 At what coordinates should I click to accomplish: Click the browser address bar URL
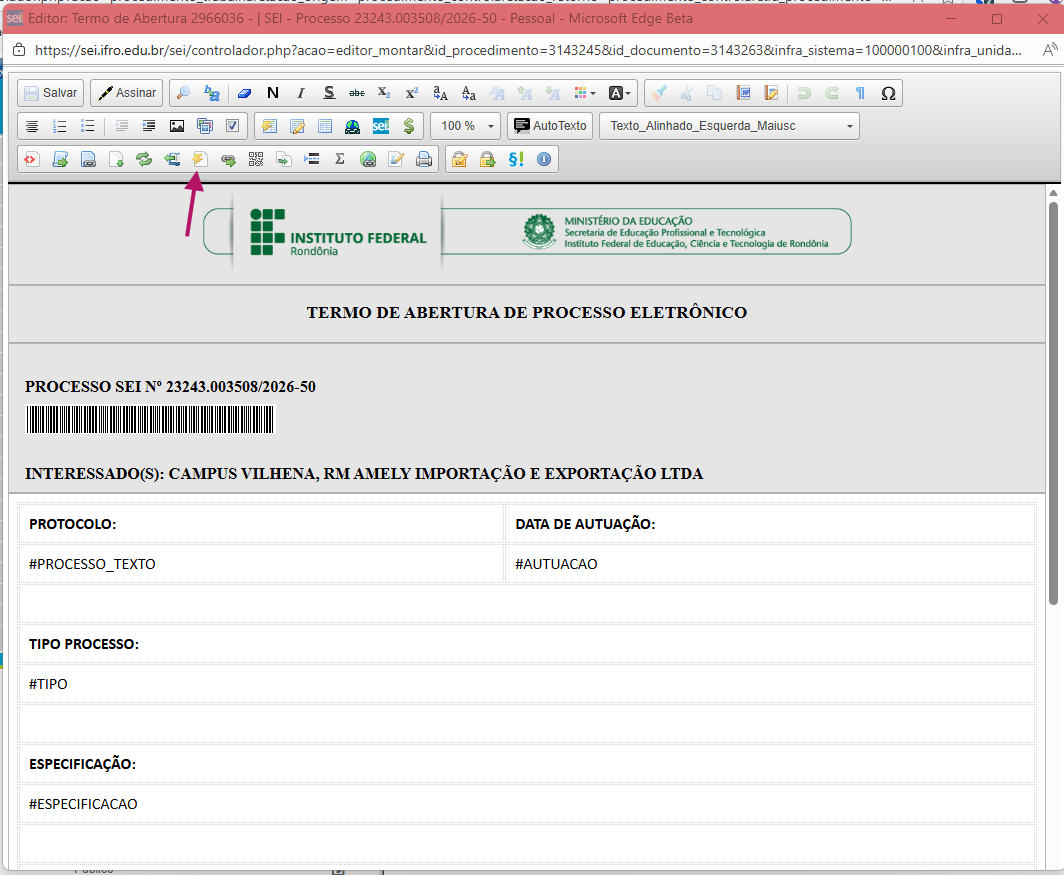528,50
